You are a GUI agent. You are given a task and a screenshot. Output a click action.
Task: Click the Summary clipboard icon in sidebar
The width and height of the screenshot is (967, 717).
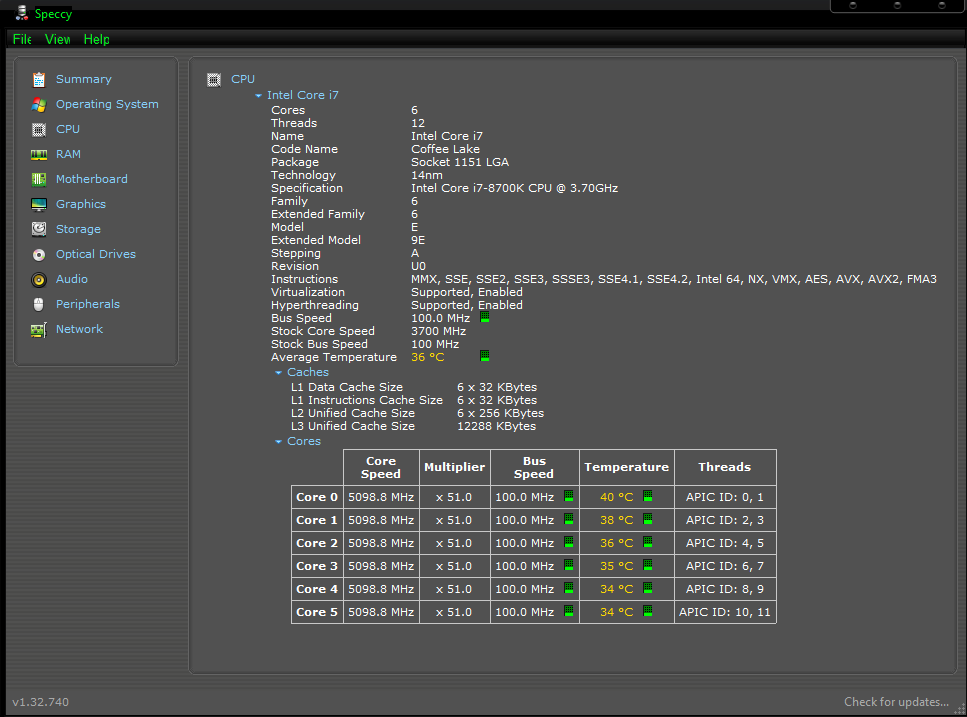coord(39,80)
